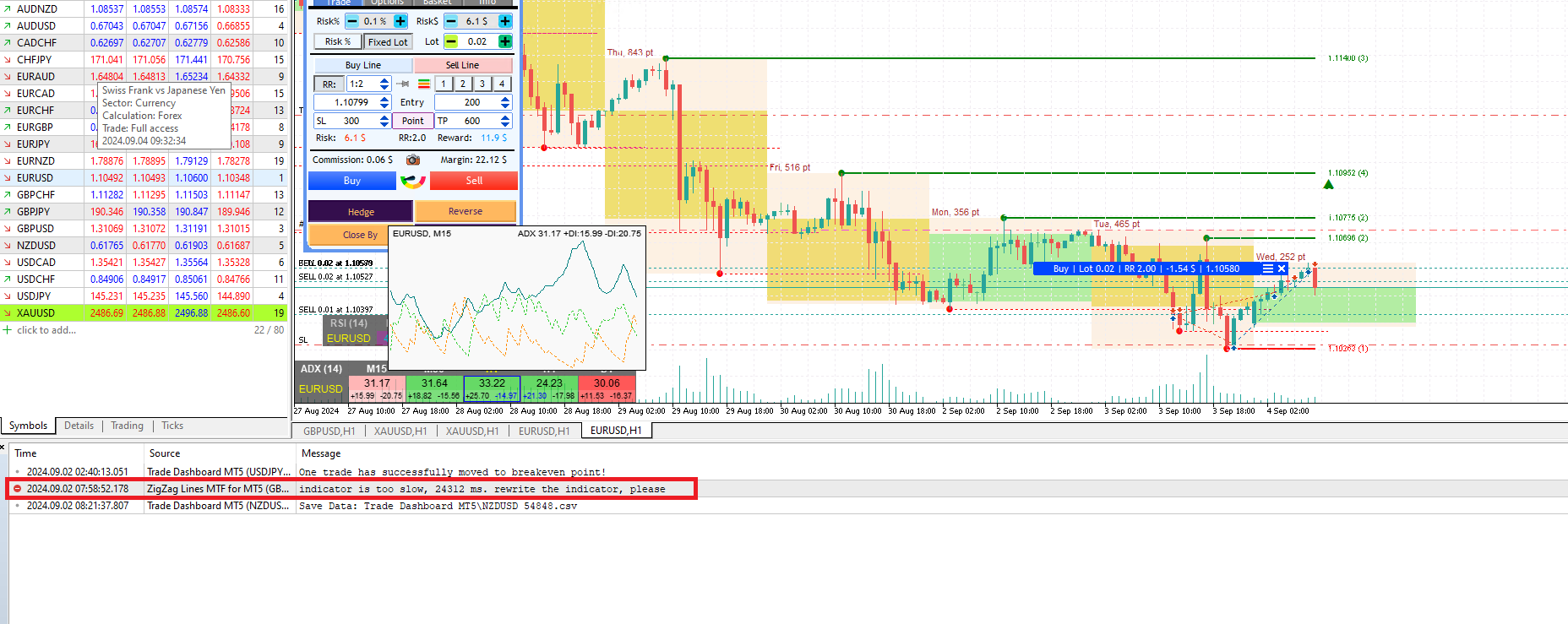Switch to the GBPUSD,H1 chart tab
The image size is (1568, 624).
(329, 431)
